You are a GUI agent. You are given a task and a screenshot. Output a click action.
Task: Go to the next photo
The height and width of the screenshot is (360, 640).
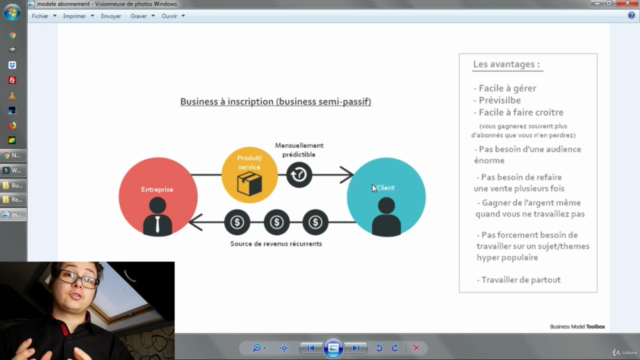356,348
